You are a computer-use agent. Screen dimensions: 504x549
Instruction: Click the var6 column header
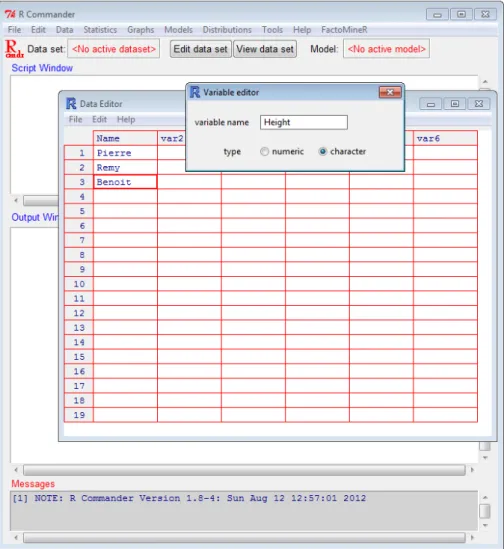(445, 138)
